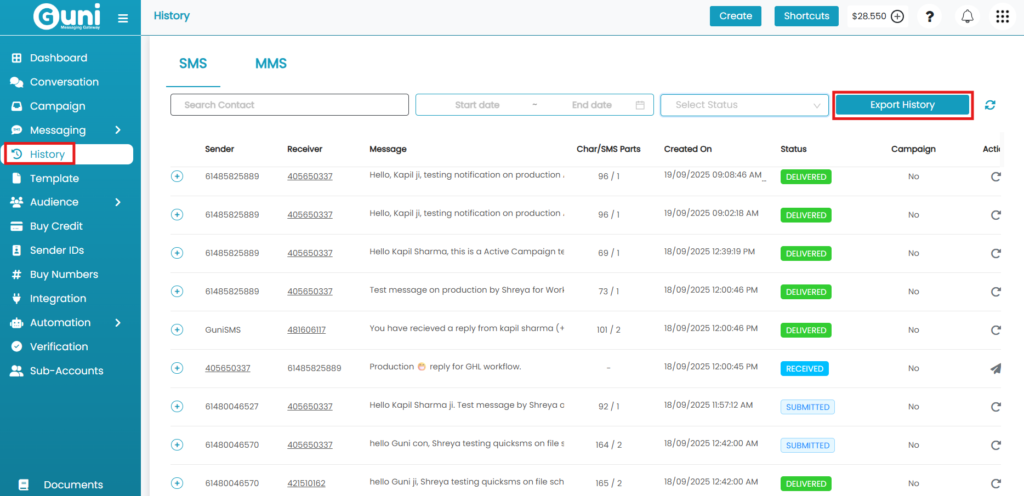Open the apps grid icon in header
1024x496 pixels.
[x=1002, y=16]
